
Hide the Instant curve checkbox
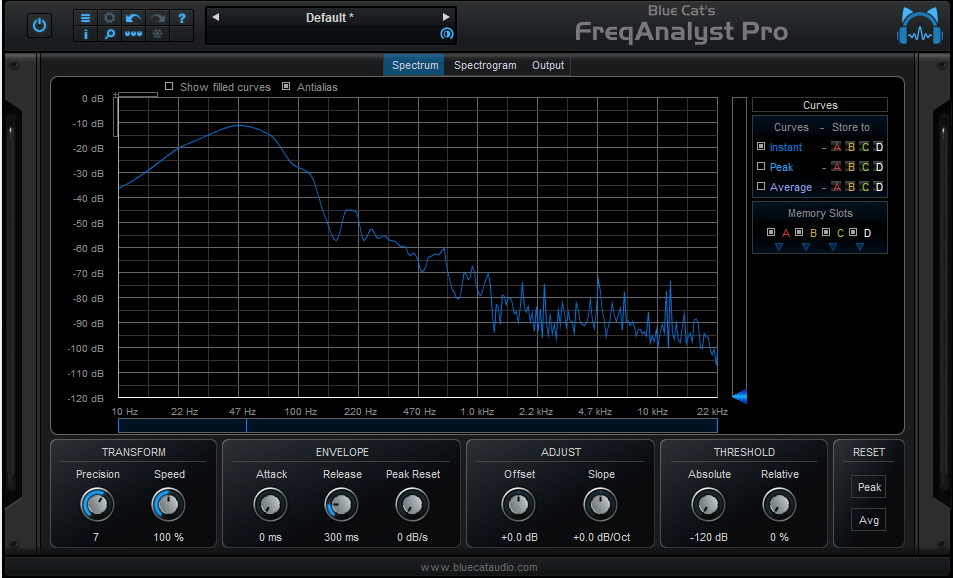pyautogui.click(x=761, y=146)
